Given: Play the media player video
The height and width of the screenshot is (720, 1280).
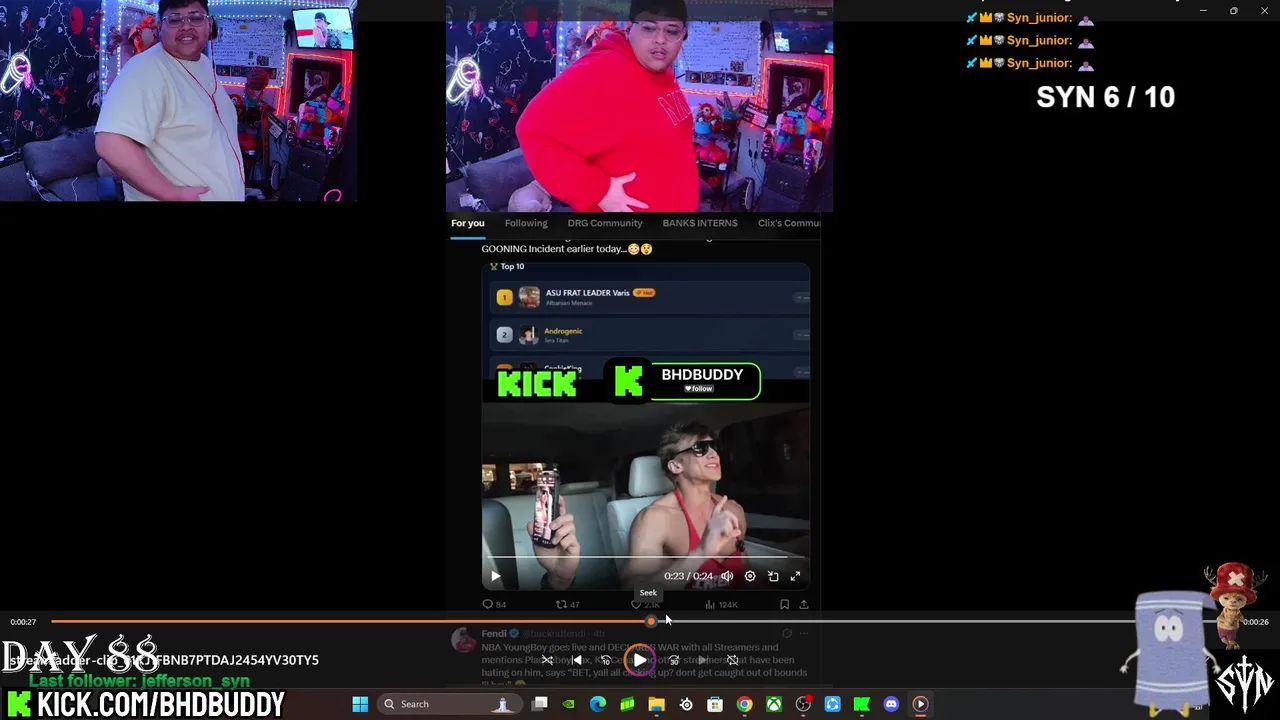Looking at the screenshot, I should pyautogui.click(x=640, y=660).
